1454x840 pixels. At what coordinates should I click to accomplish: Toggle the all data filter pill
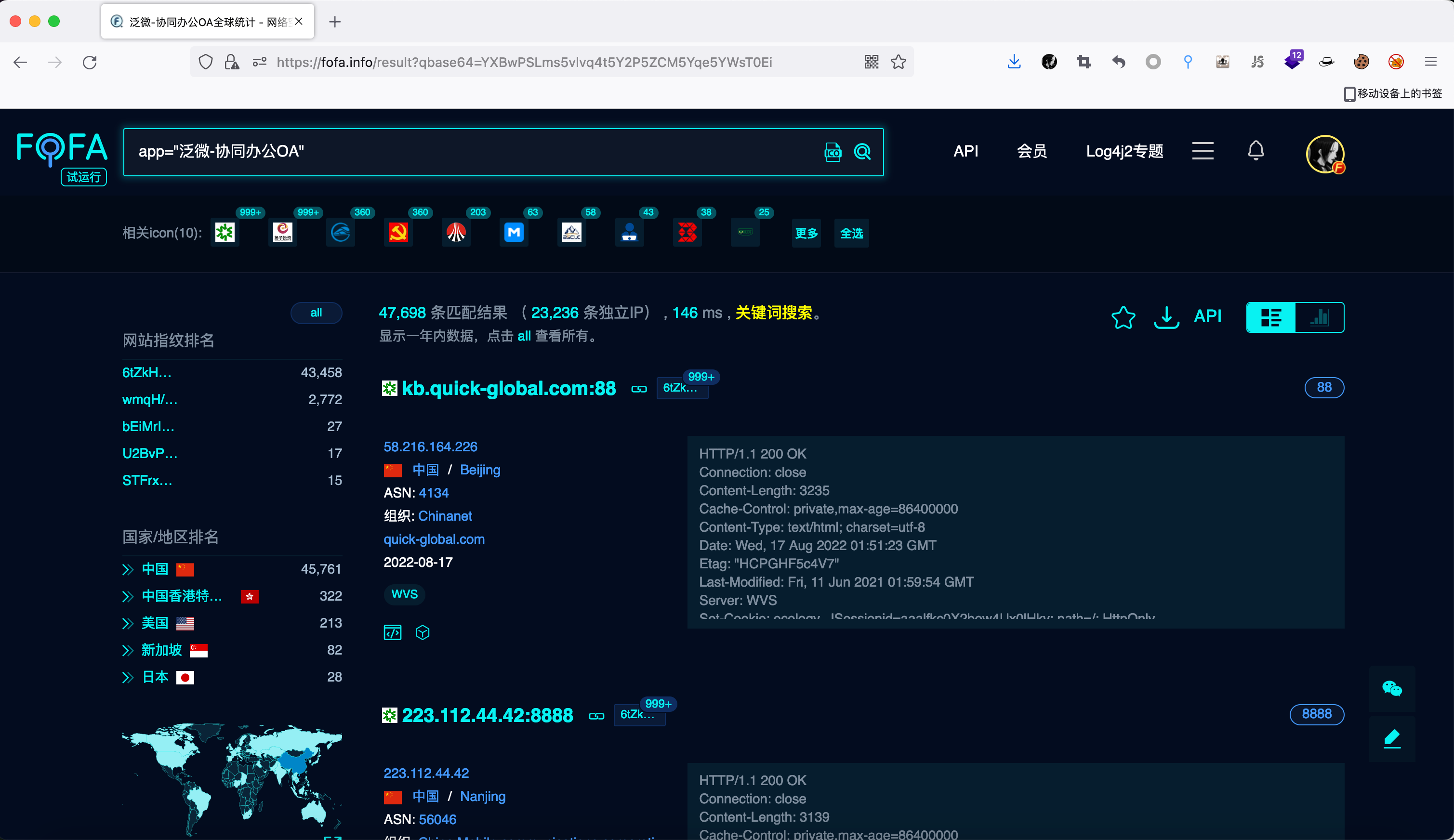click(316, 313)
